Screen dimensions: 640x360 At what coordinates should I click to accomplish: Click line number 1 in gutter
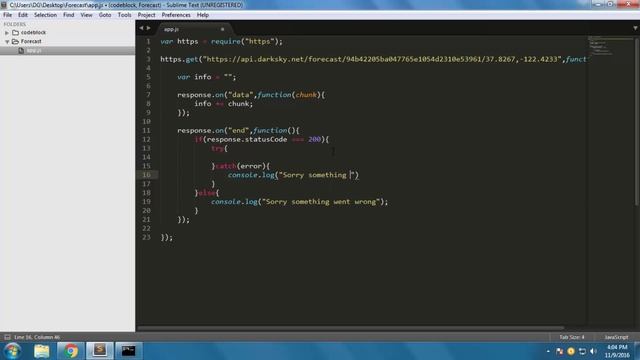(148, 42)
